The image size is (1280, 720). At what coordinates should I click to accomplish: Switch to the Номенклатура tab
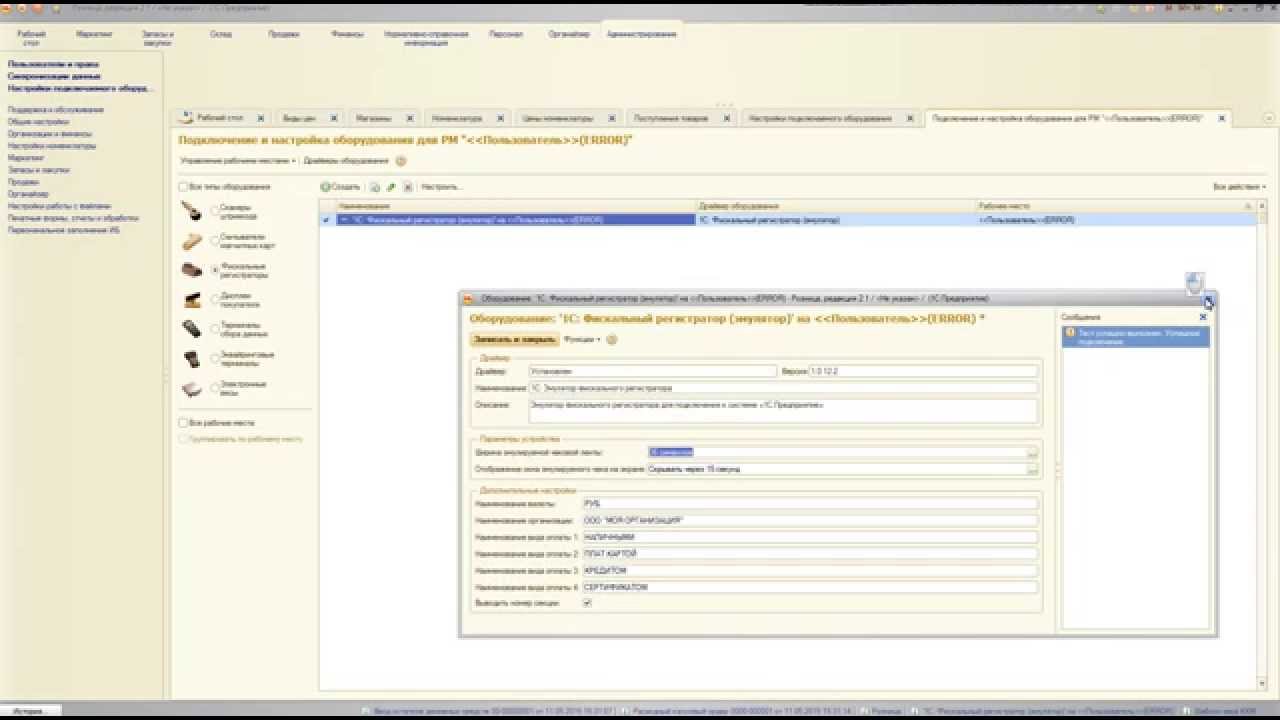coord(457,118)
